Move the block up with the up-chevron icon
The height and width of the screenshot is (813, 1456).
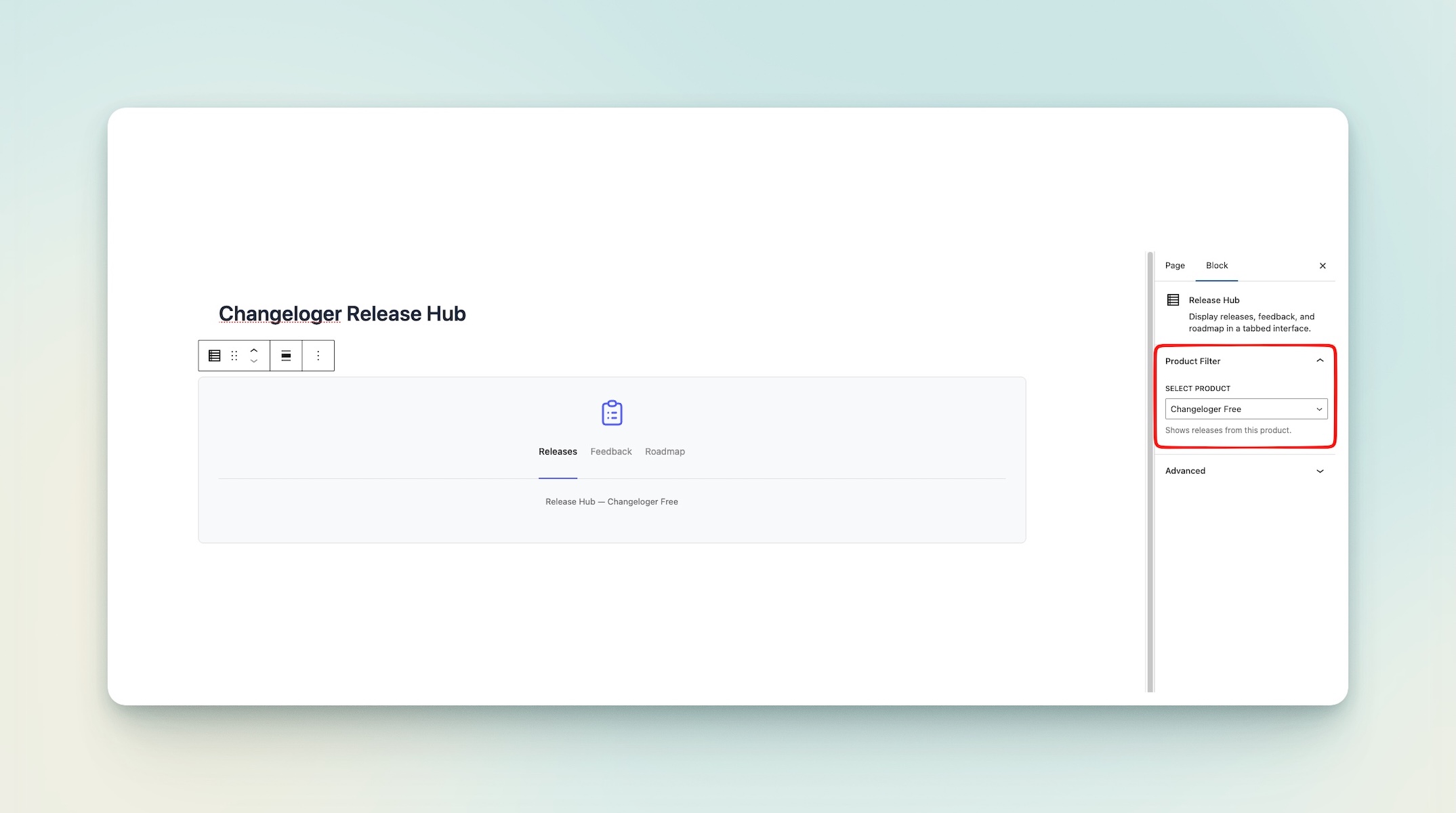click(x=253, y=350)
